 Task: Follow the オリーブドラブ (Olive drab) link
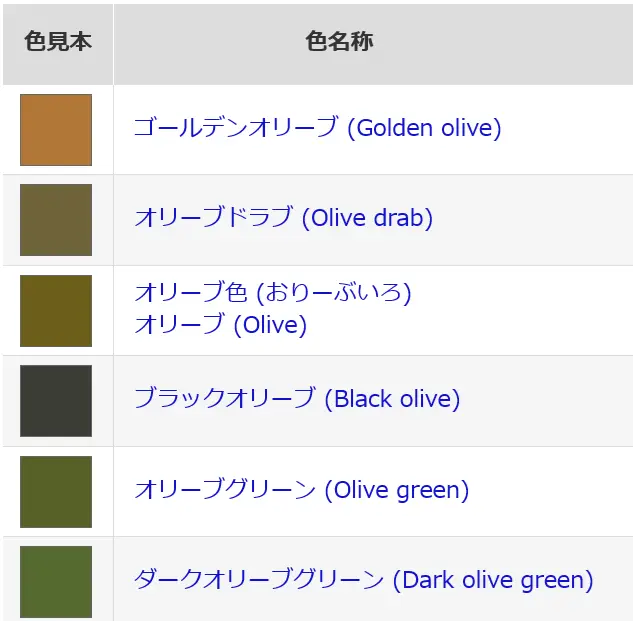click(283, 218)
